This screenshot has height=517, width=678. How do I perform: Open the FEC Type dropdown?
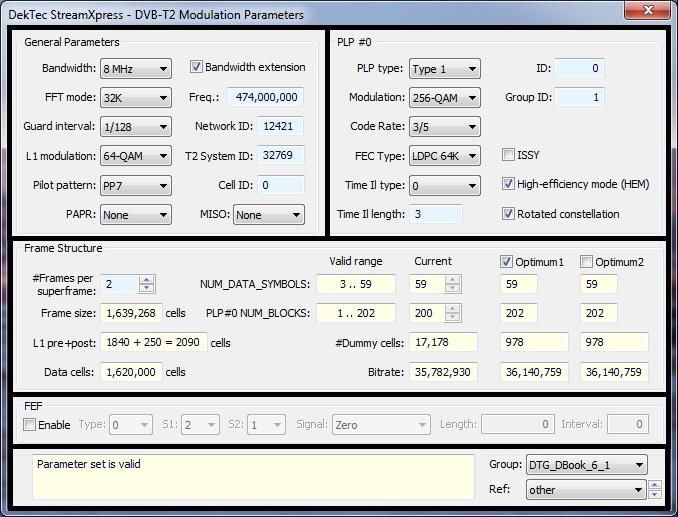(x=445, y=156)
